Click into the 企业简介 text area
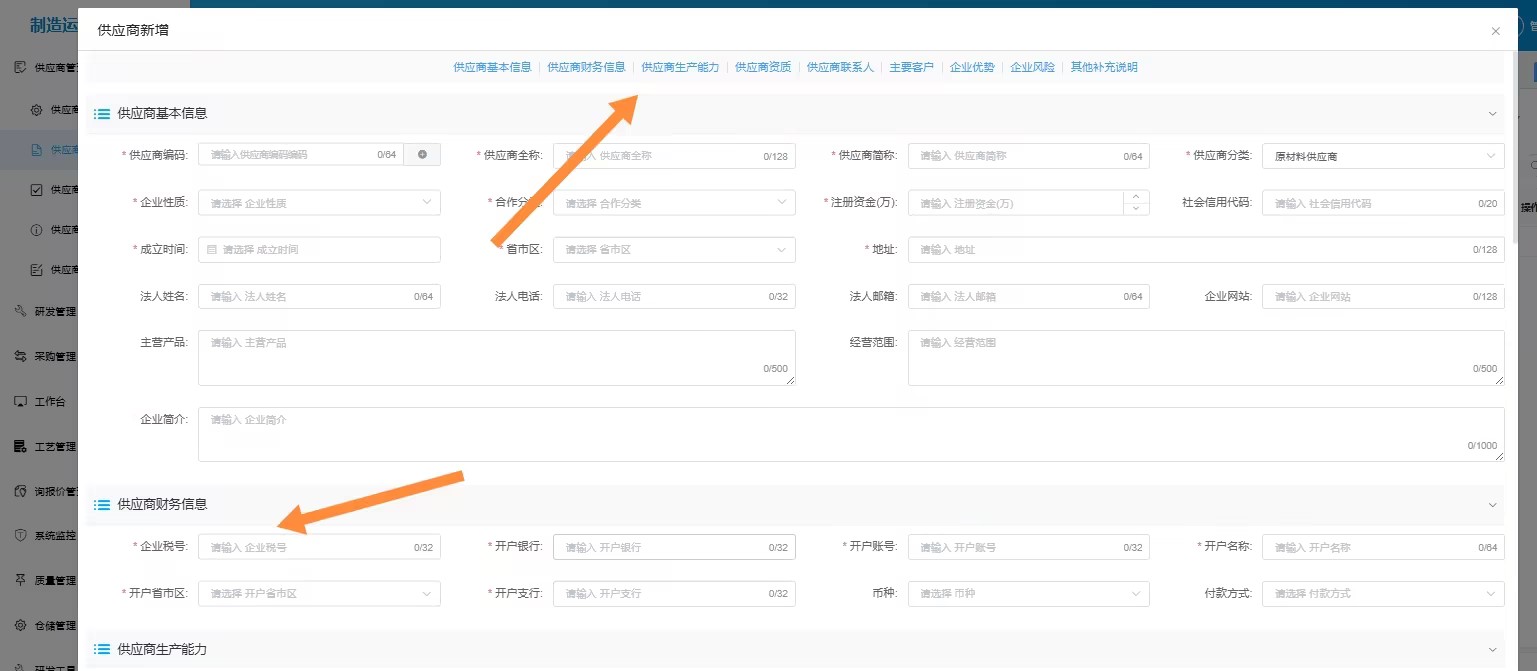Viewport: 1537px width, 671px height. pyautogui.click(x=850, y=434)
